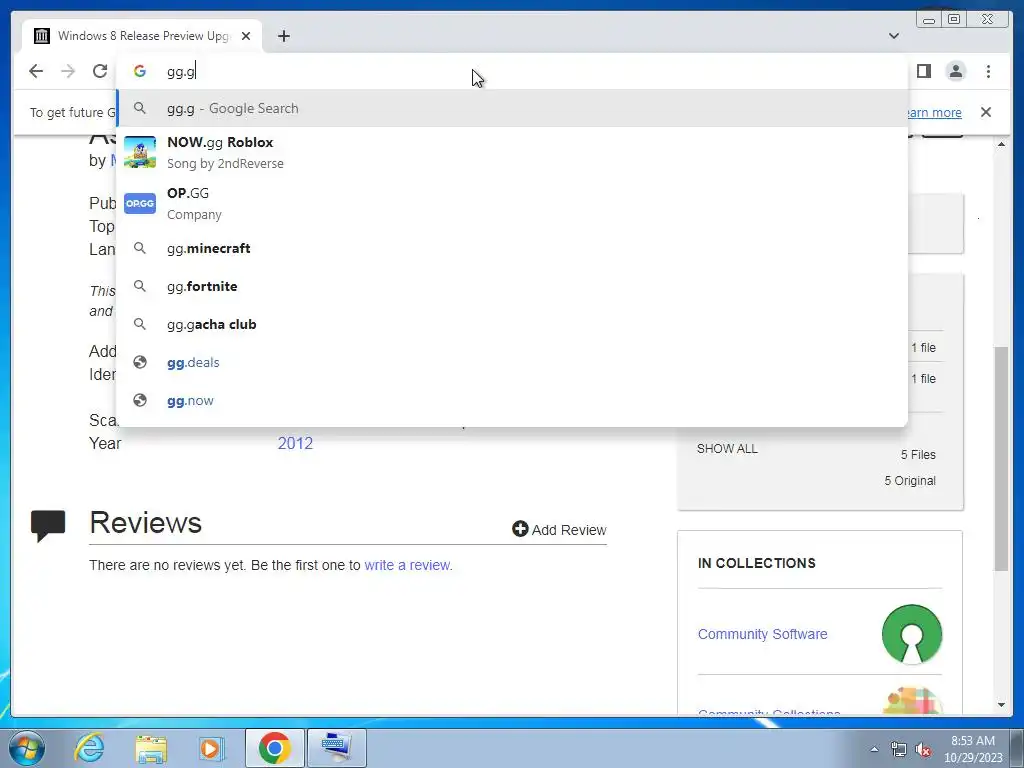
Task: Click SHOW ALL in the download panel
Action: point(727,449)
